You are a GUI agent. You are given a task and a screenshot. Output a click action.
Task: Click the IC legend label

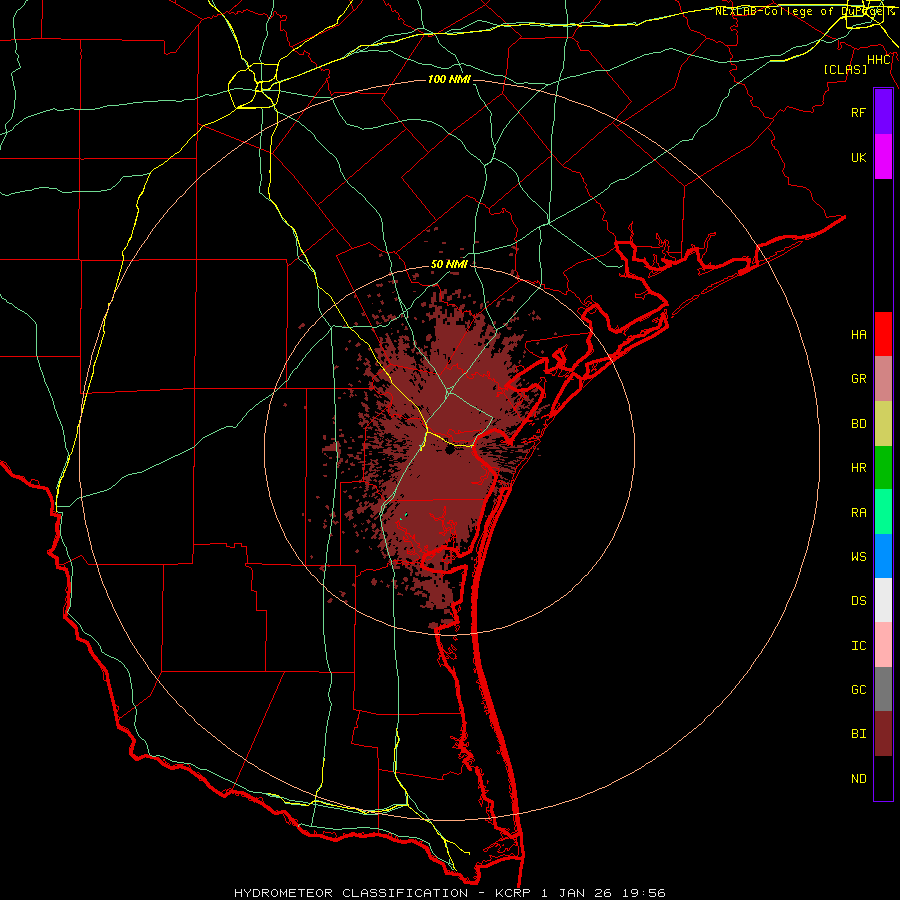tap(858, 646)
